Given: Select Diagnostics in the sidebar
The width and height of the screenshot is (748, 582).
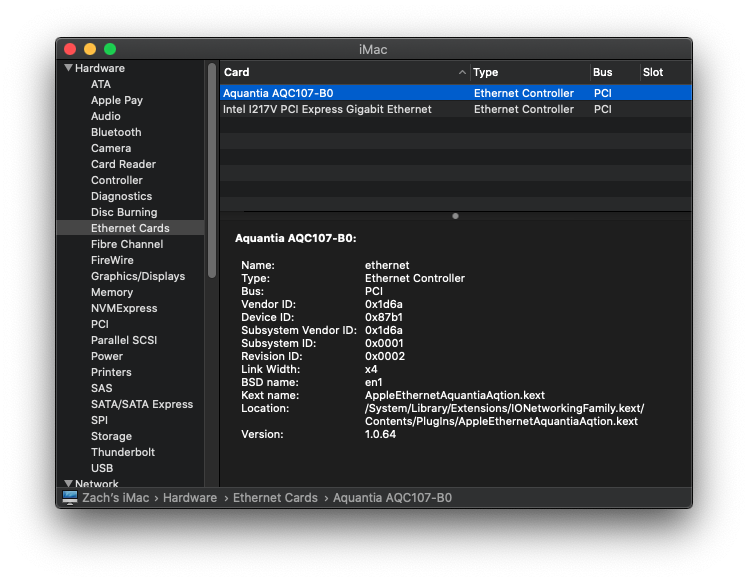Looking at the screenshot, I should 121,196.
